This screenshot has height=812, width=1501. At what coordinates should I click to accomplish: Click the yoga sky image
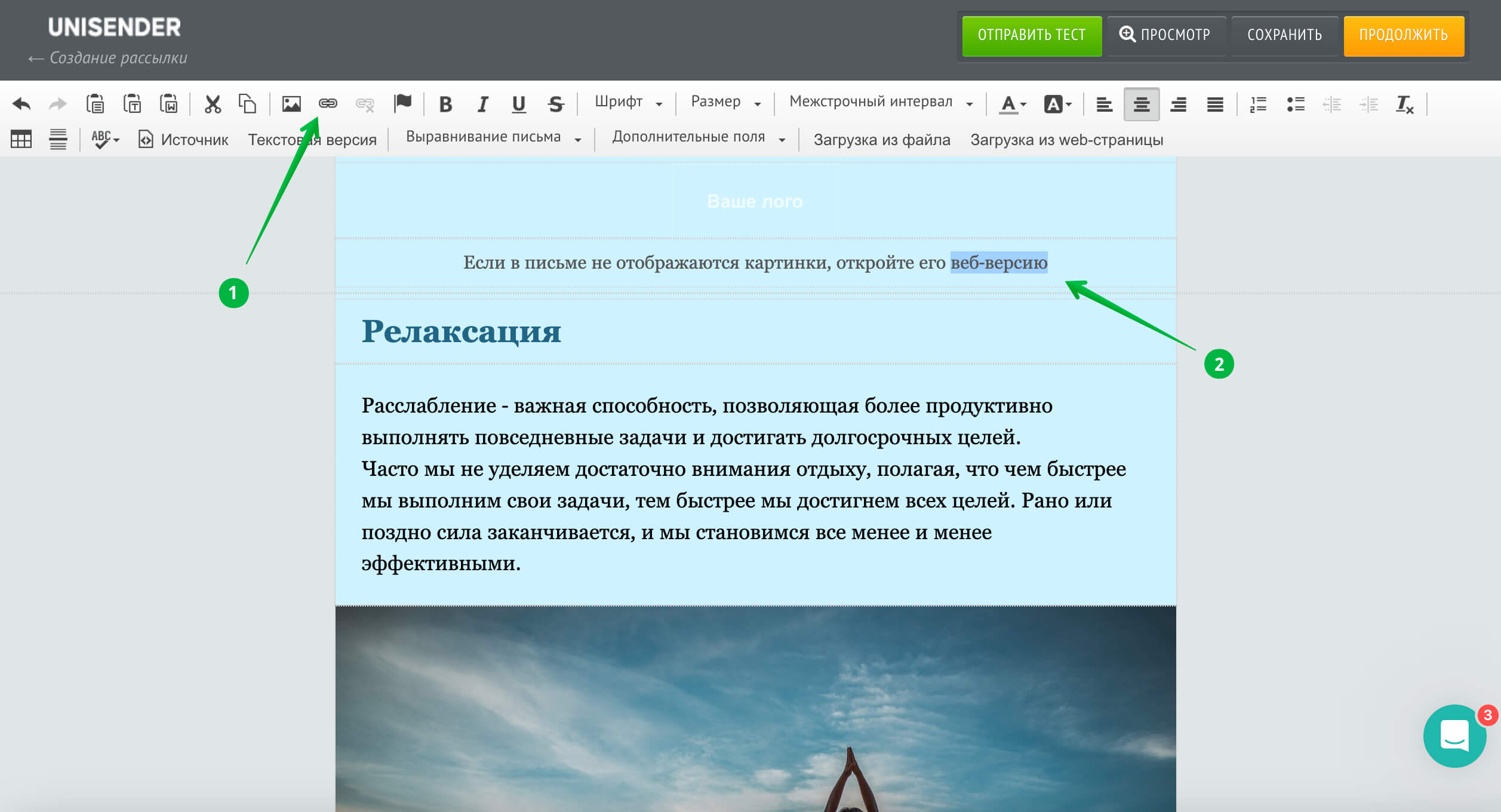click(x=755, y=709)
